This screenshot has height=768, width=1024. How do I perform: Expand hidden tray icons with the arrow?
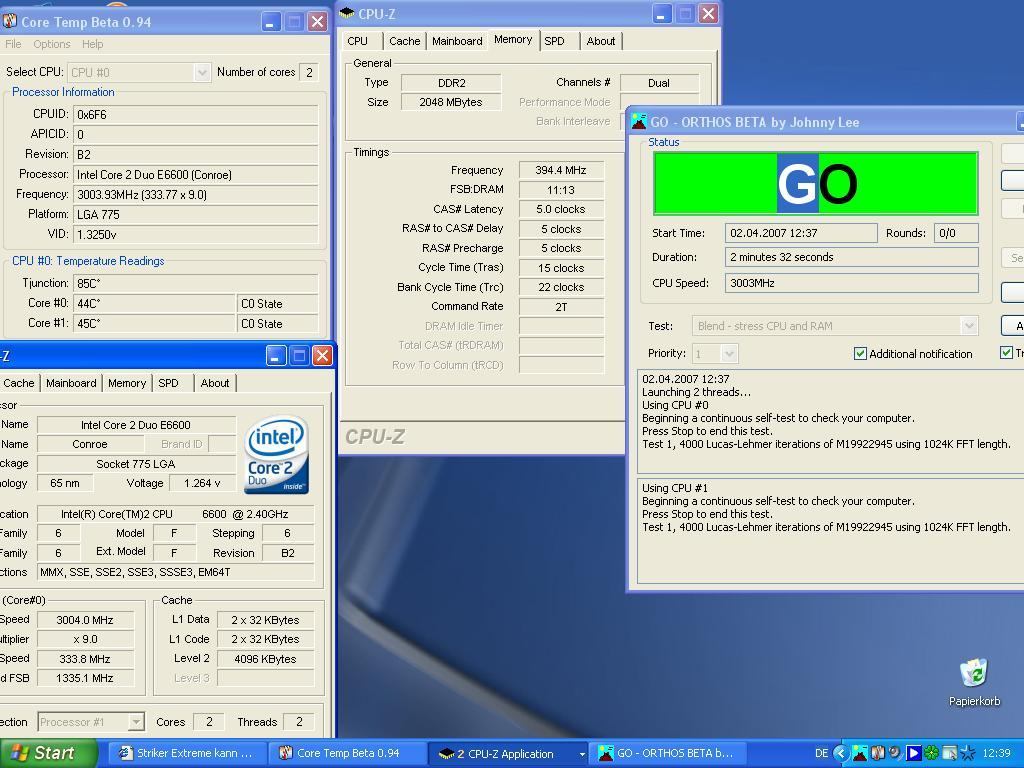click(842, 753)
